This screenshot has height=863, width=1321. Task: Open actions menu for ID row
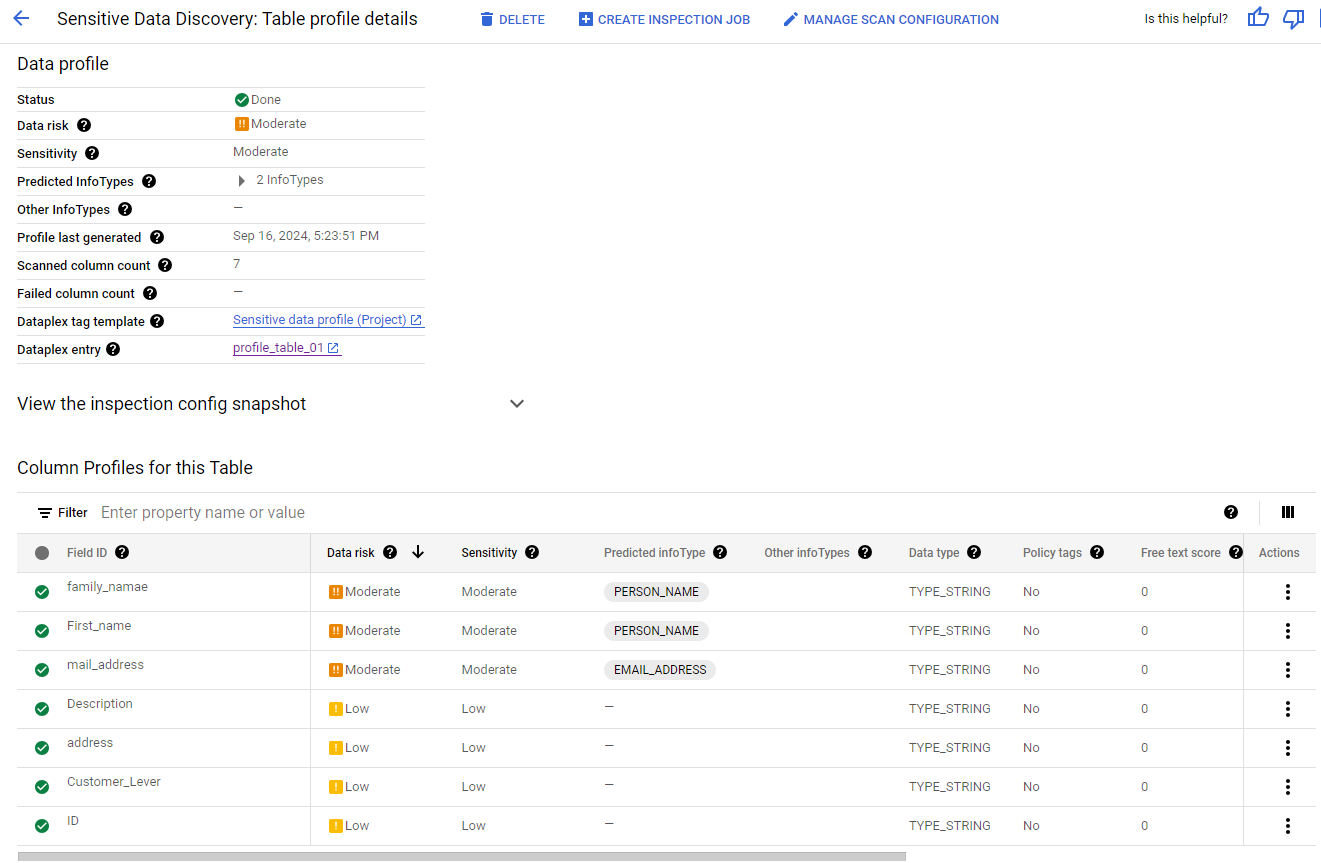coord(1288,826)
